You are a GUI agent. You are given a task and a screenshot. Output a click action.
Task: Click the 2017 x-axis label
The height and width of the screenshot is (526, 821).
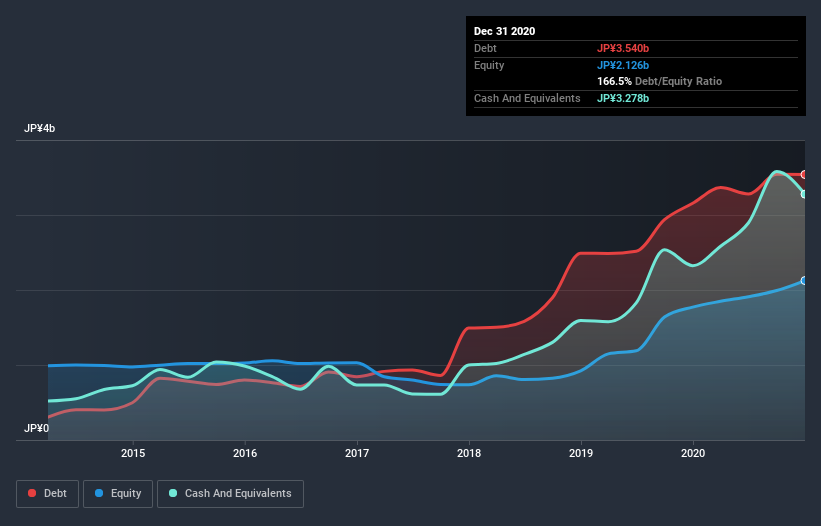(x=357, y=453)
